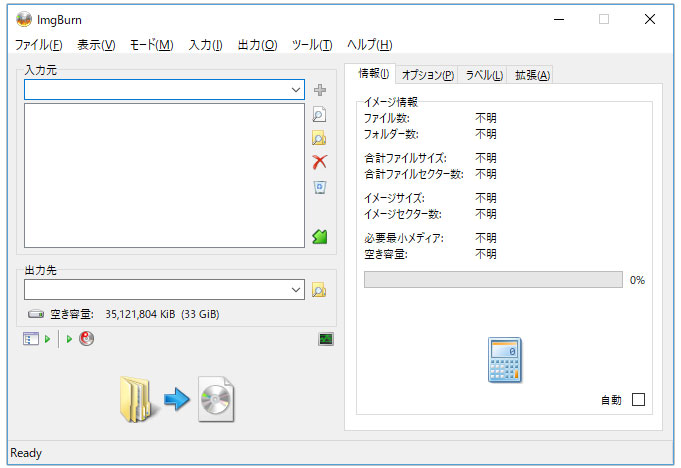Viewport: 681px width, 468px height.
Task: Open the 出力(O) menu
Action: 257,45
